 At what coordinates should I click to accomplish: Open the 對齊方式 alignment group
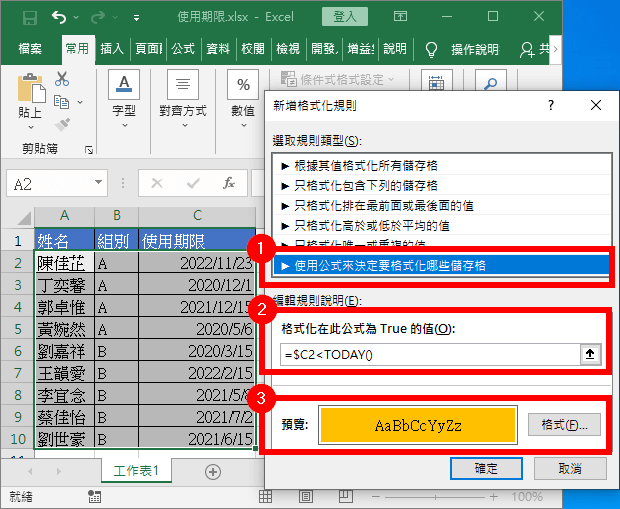[183, 100]
